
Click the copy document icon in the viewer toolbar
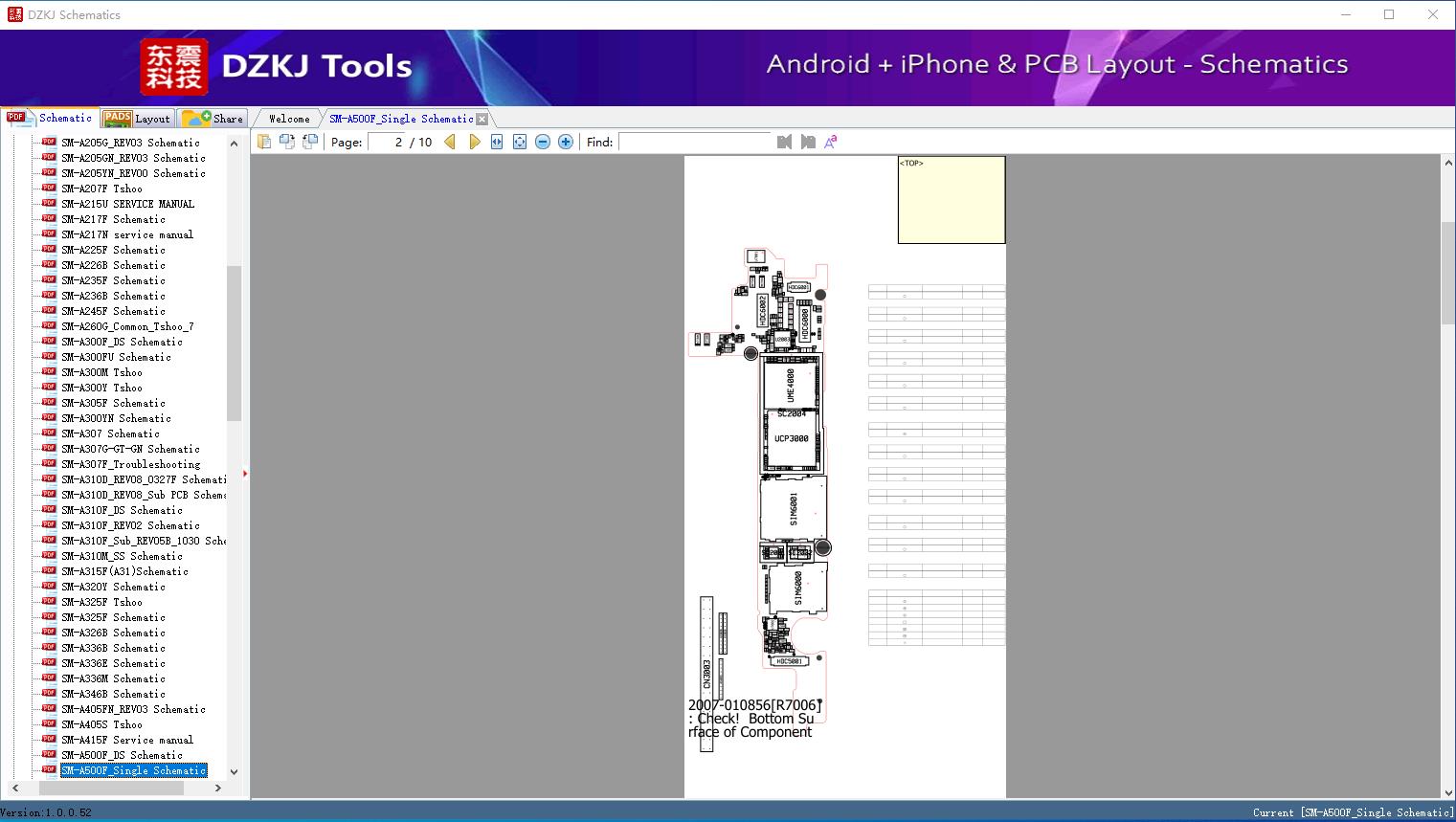click(x=263, y=142)
